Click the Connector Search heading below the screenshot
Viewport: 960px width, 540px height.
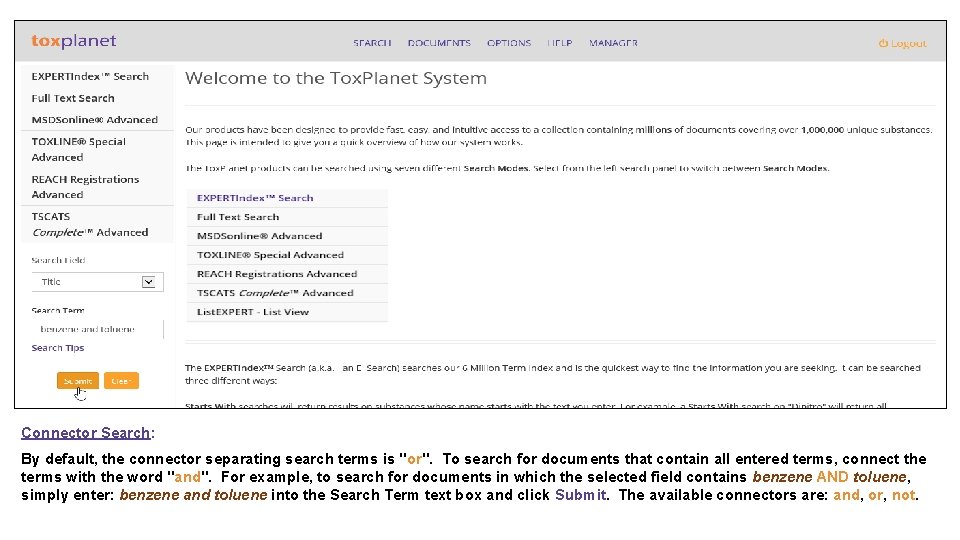coord(86,433)
